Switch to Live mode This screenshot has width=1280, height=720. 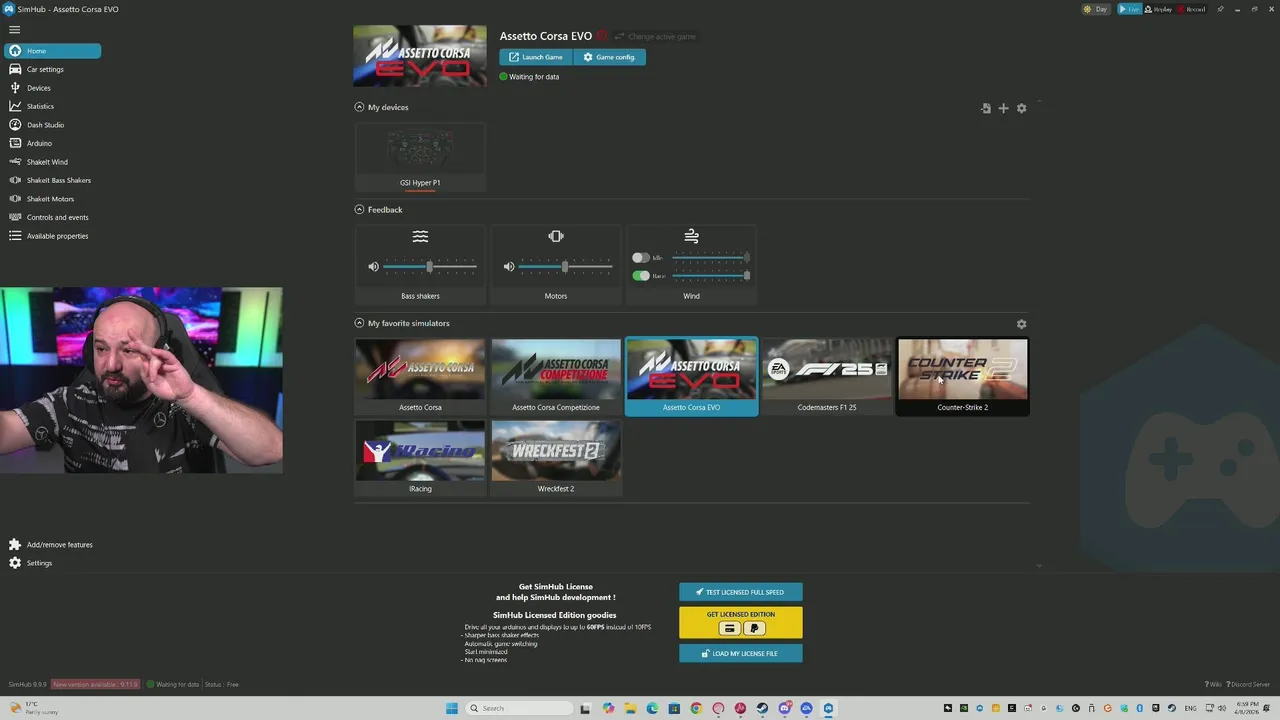point(1129,9)
